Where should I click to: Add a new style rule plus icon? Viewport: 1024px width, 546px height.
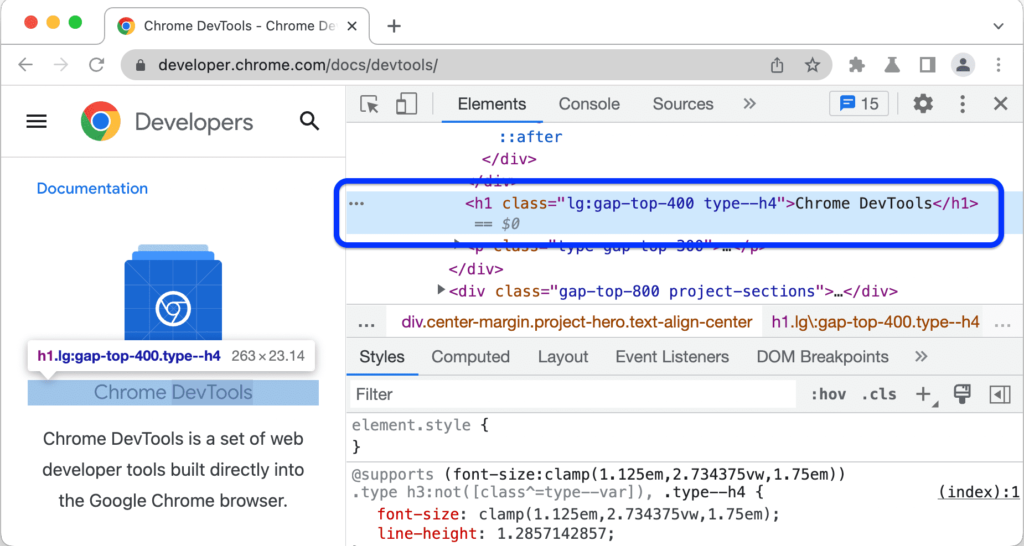point(923,394)
